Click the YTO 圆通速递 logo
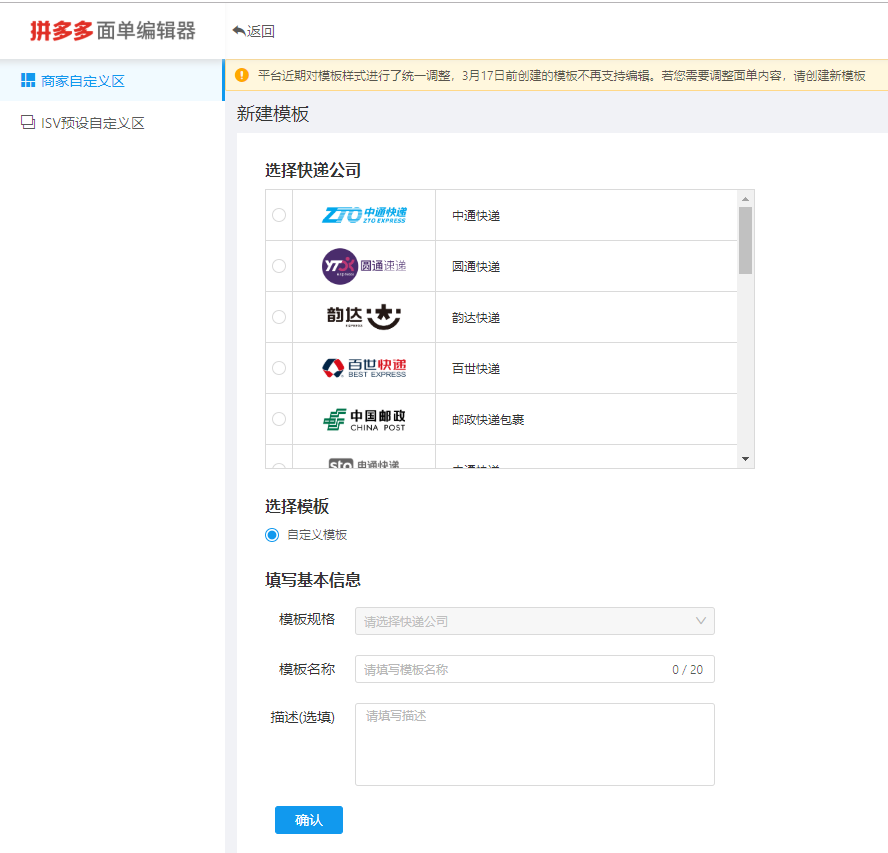The width and height of the screenshot is (888, 853). (364, 266)
